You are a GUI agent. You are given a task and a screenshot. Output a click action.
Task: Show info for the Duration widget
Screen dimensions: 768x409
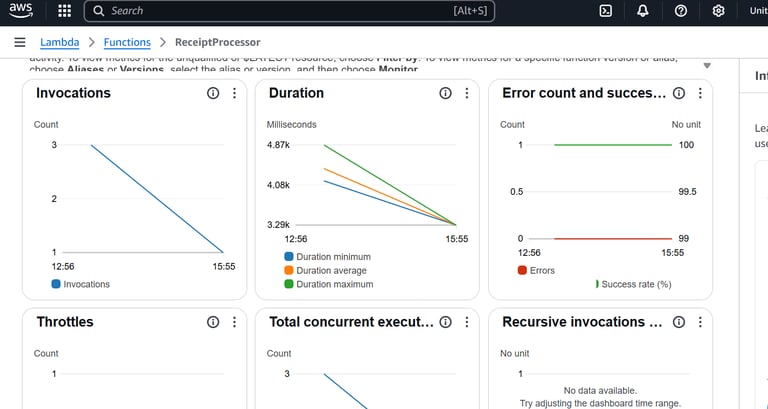(446, 93)
